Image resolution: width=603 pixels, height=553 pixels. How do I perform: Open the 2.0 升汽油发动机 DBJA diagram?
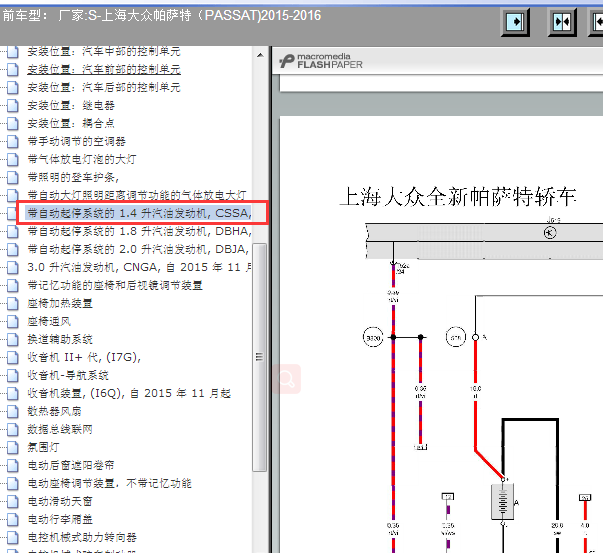pos(138,249)
